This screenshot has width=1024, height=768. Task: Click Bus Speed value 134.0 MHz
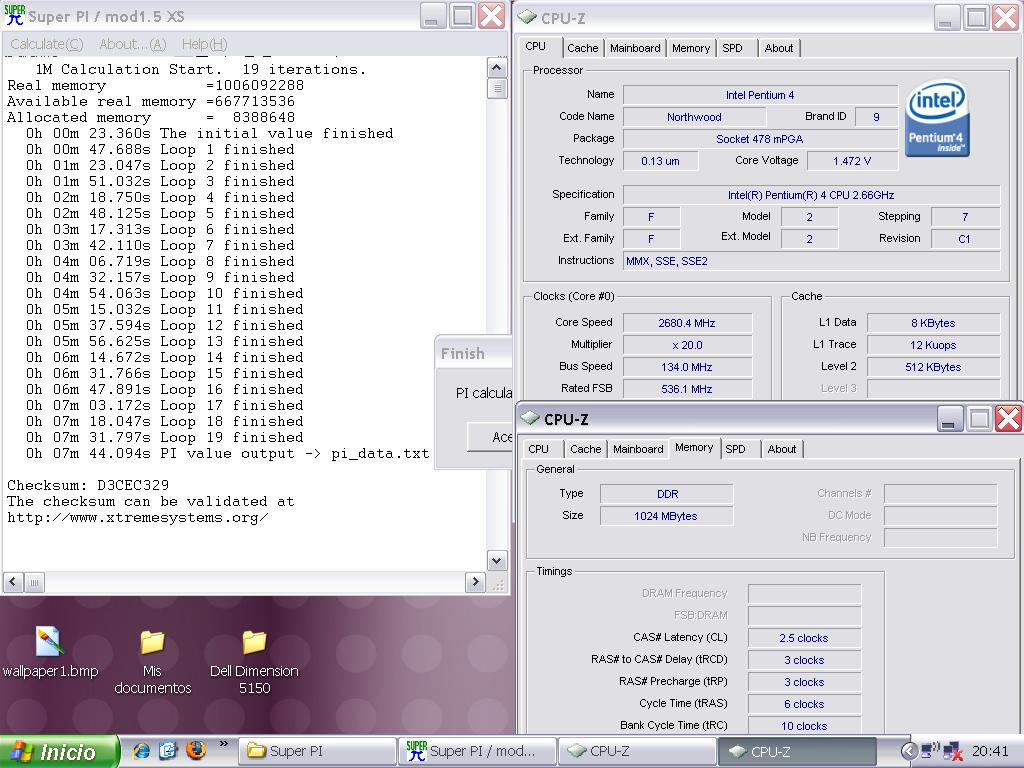pyautogui.click(x=687, y=367)
